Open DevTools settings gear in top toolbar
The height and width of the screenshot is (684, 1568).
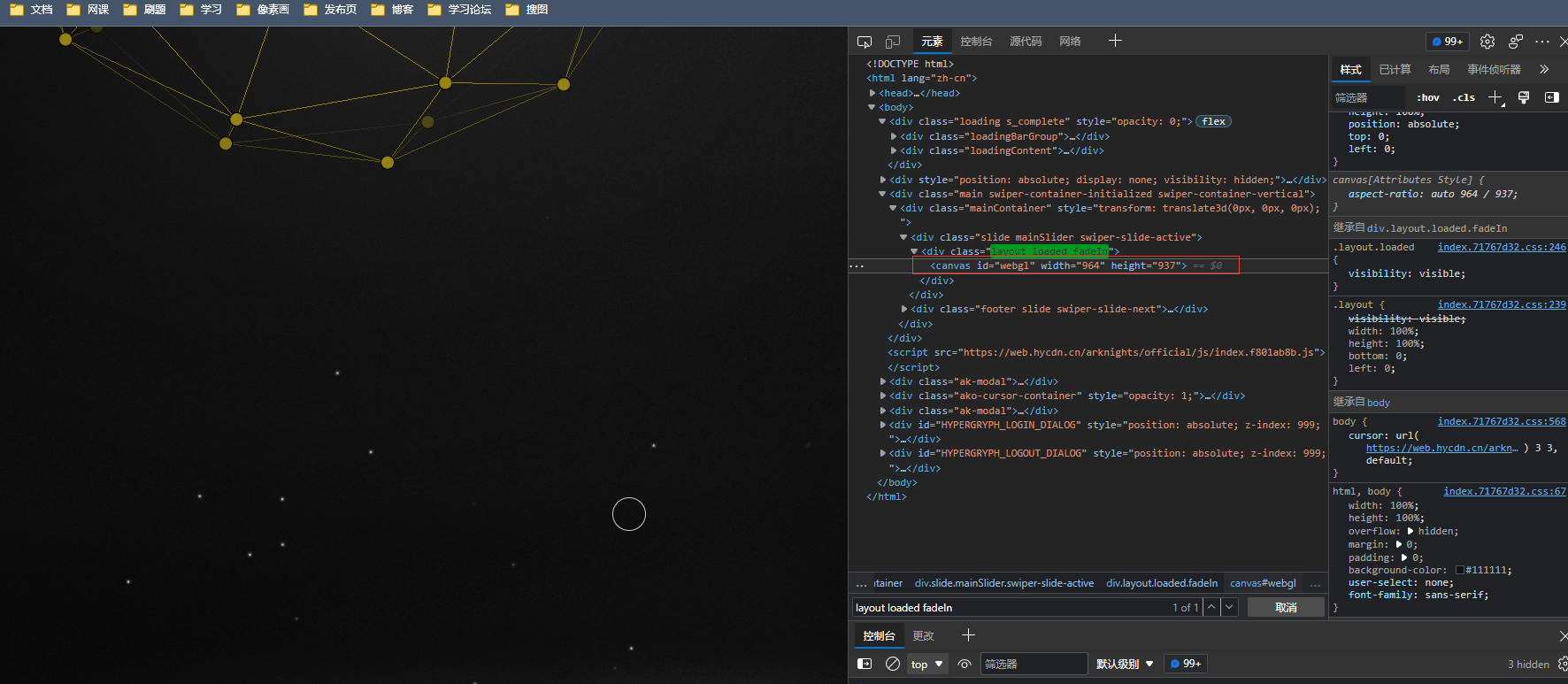click(x=1487, y=42)
